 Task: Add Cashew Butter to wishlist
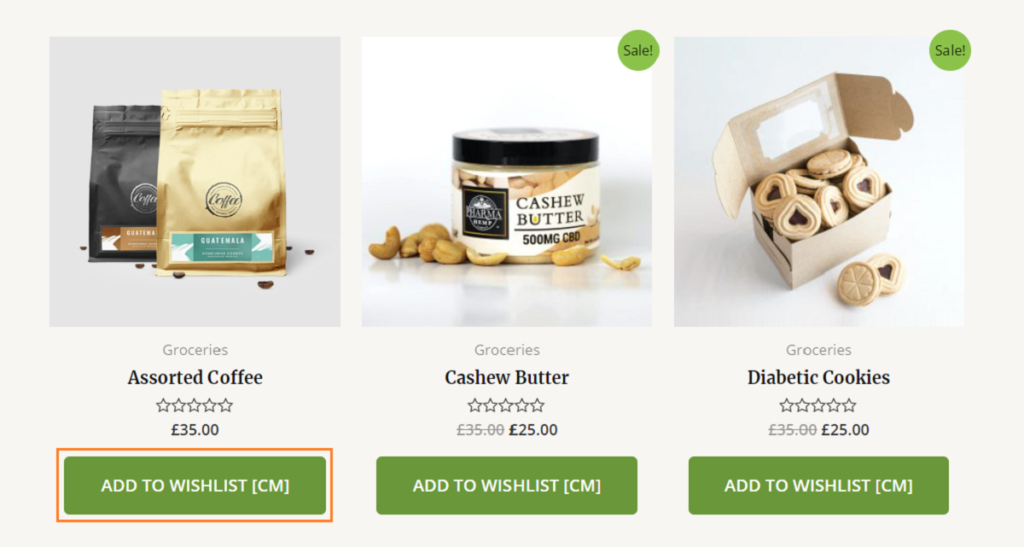[x=507, y=485]
